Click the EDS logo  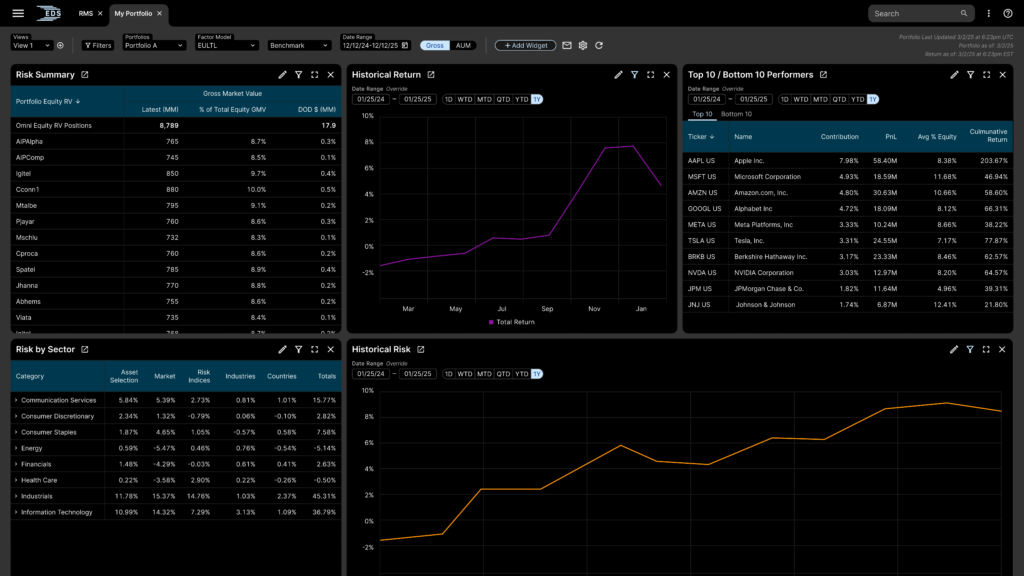pyautogui.click(x=48, y=13)
